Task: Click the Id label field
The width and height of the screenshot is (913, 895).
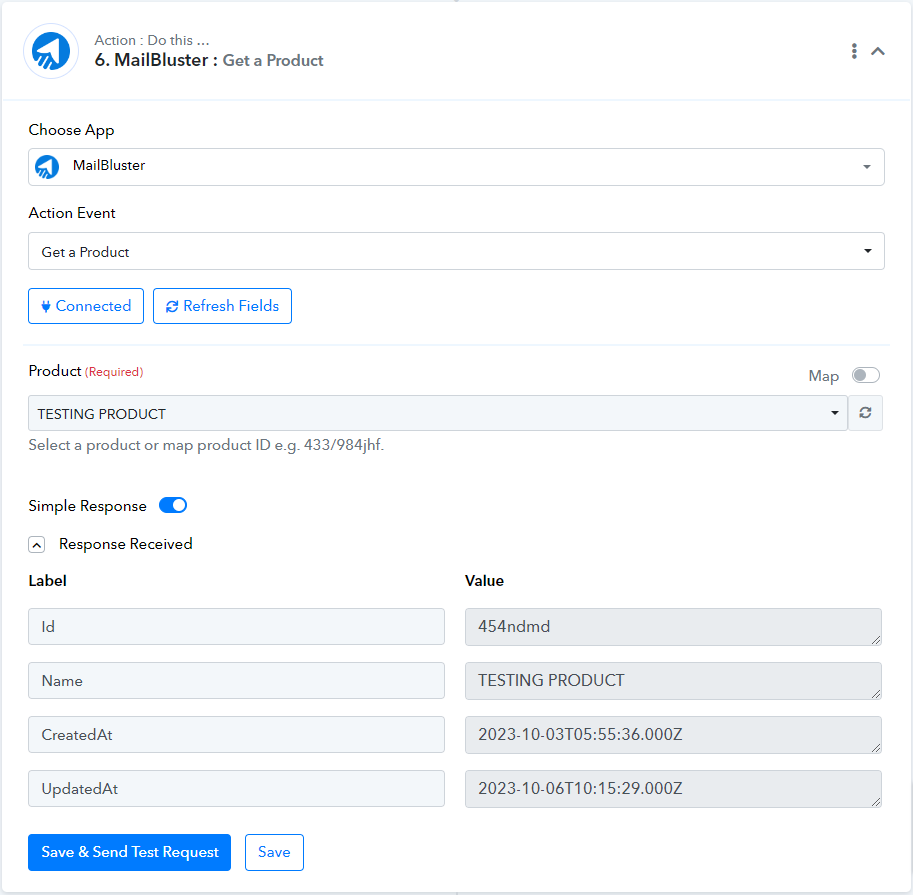Action: (236, 627)
